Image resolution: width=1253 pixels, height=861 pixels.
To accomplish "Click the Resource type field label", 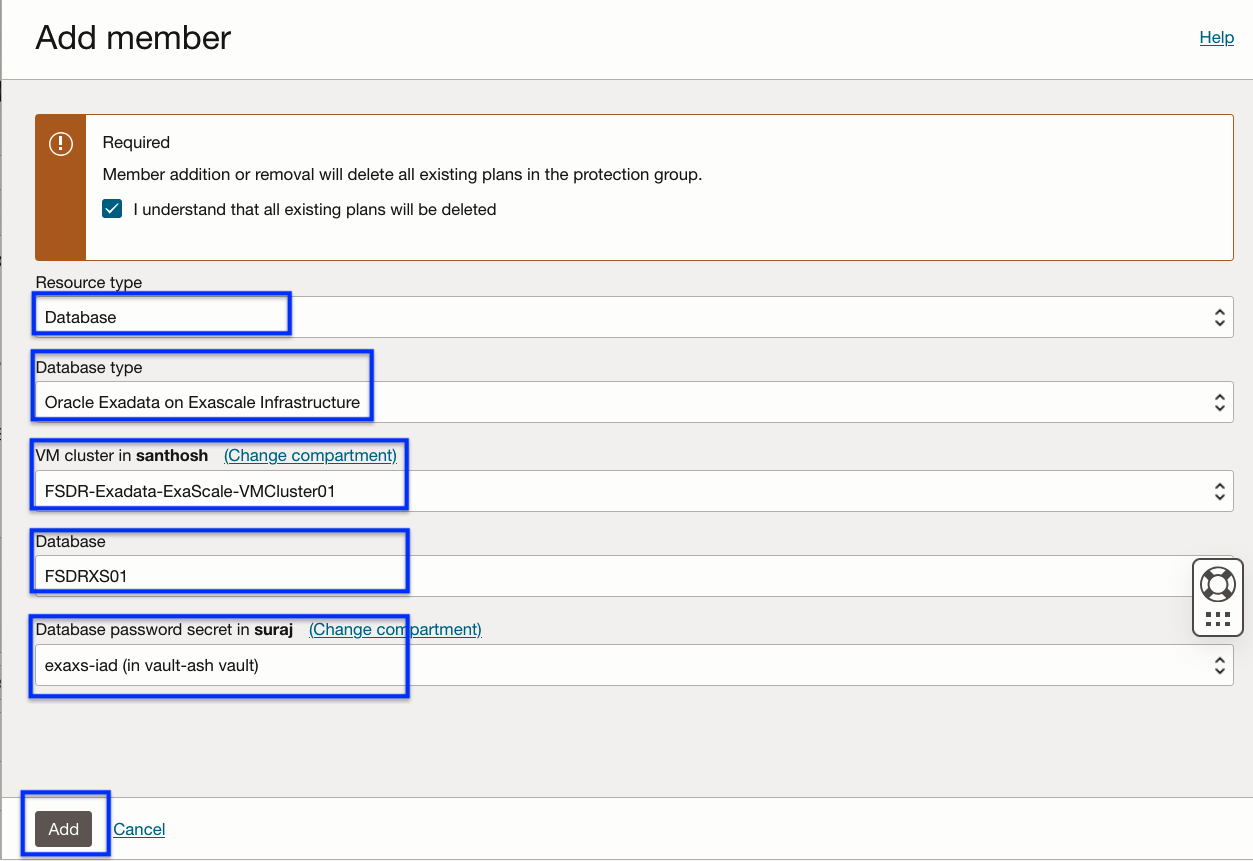I will pos(89,282).
